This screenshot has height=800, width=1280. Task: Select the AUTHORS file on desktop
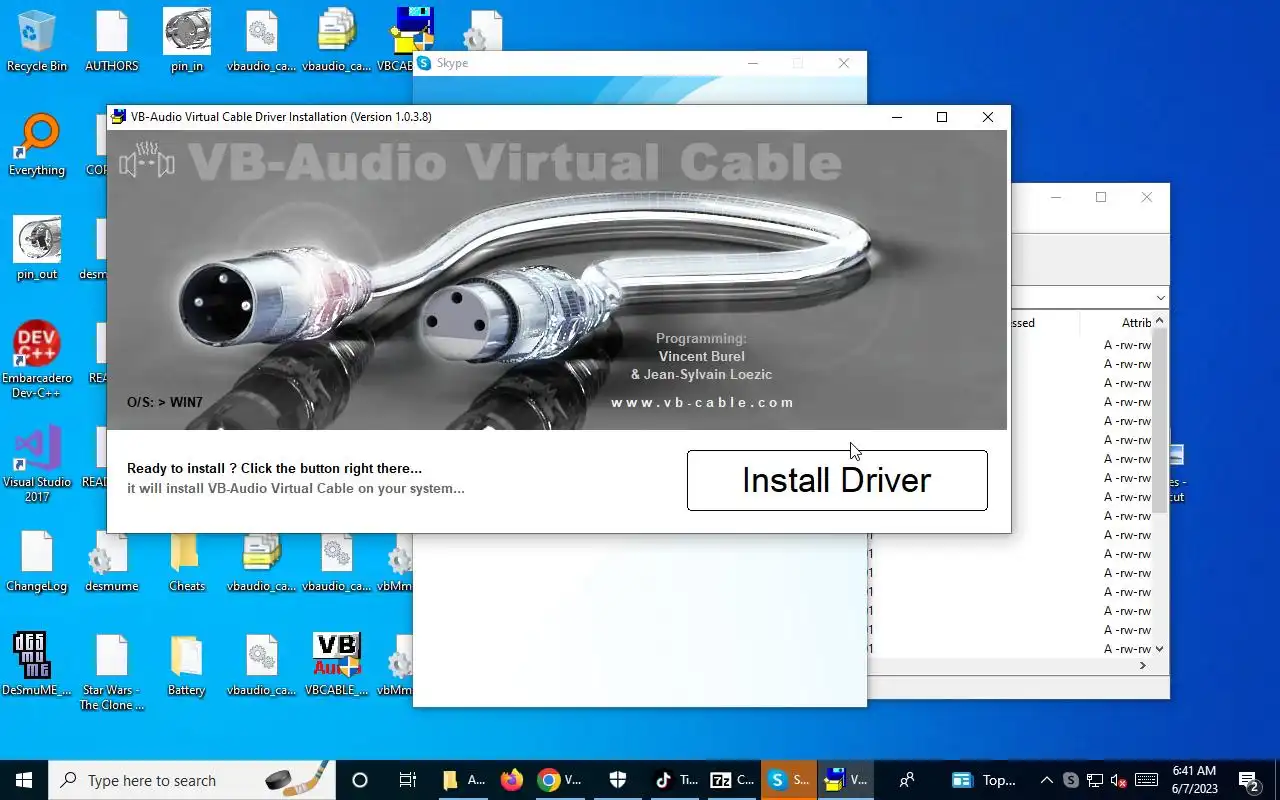pyautogui.click(x=112, y=42)
